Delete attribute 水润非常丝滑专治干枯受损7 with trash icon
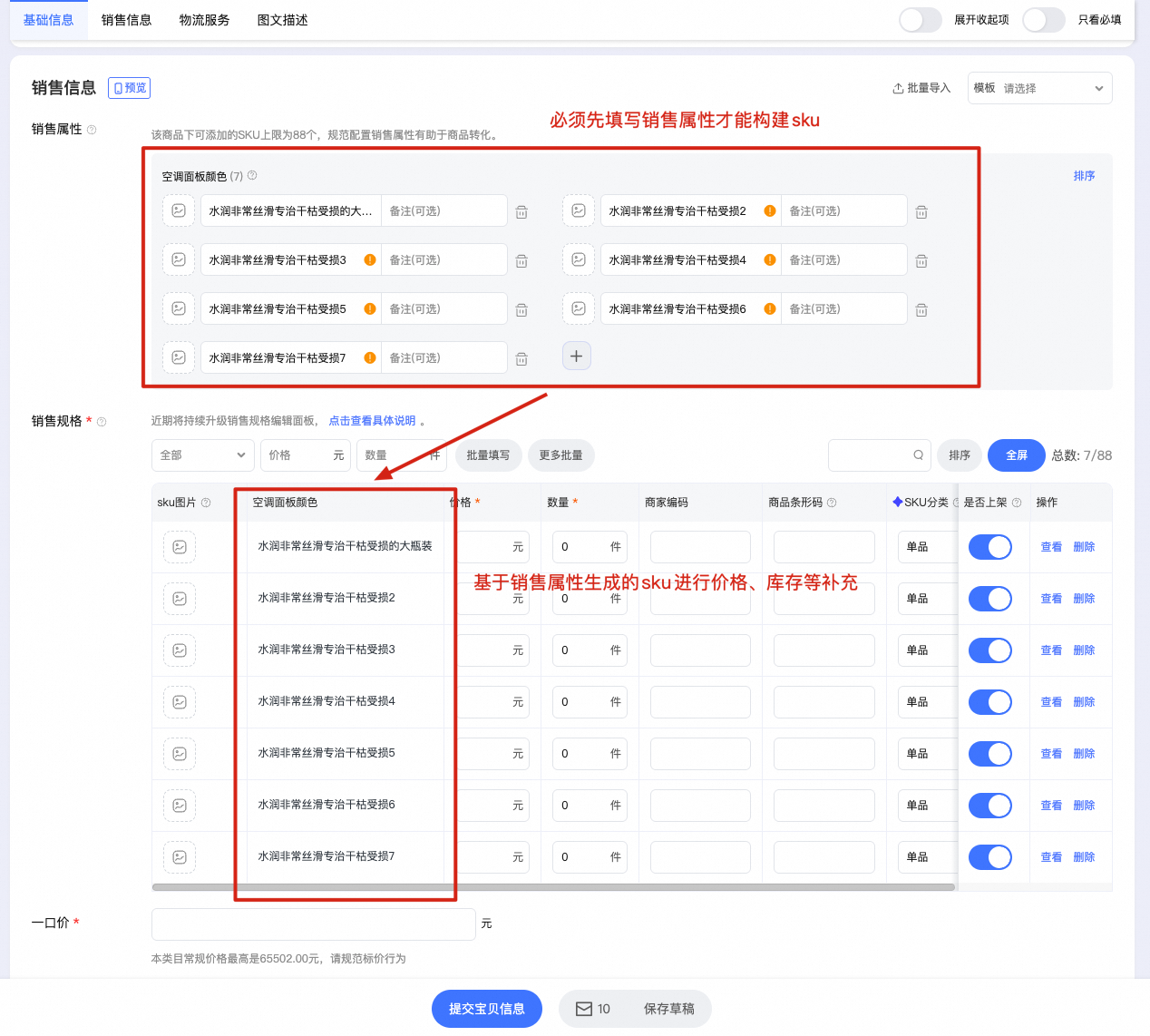The height and width of the screenshot is (1036, 1150). tap(521, 359)
